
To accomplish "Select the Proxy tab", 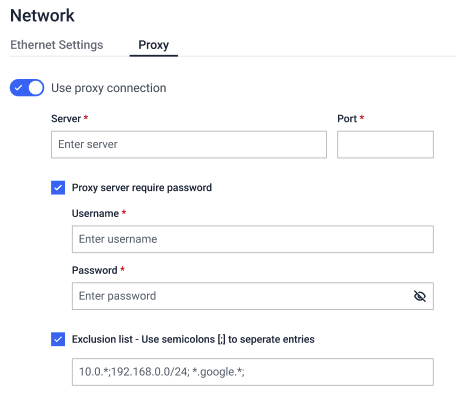I will (154, 45).
